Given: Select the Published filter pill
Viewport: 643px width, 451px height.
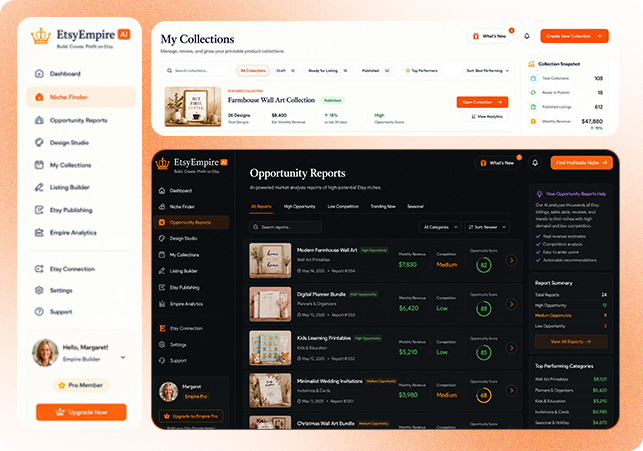Looking at the screenshot, I should [376, 71].
